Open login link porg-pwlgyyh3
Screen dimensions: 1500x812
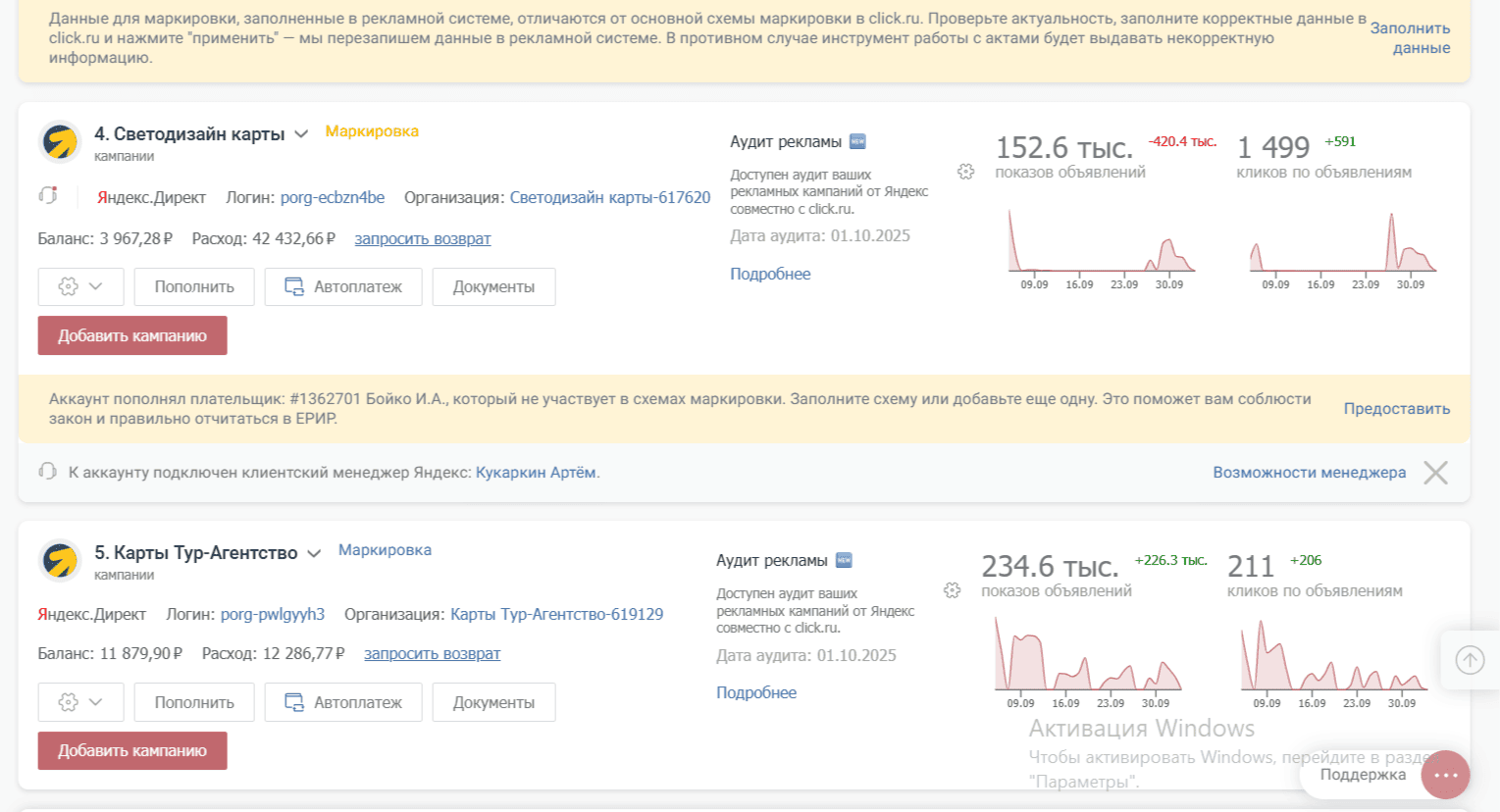273,614
